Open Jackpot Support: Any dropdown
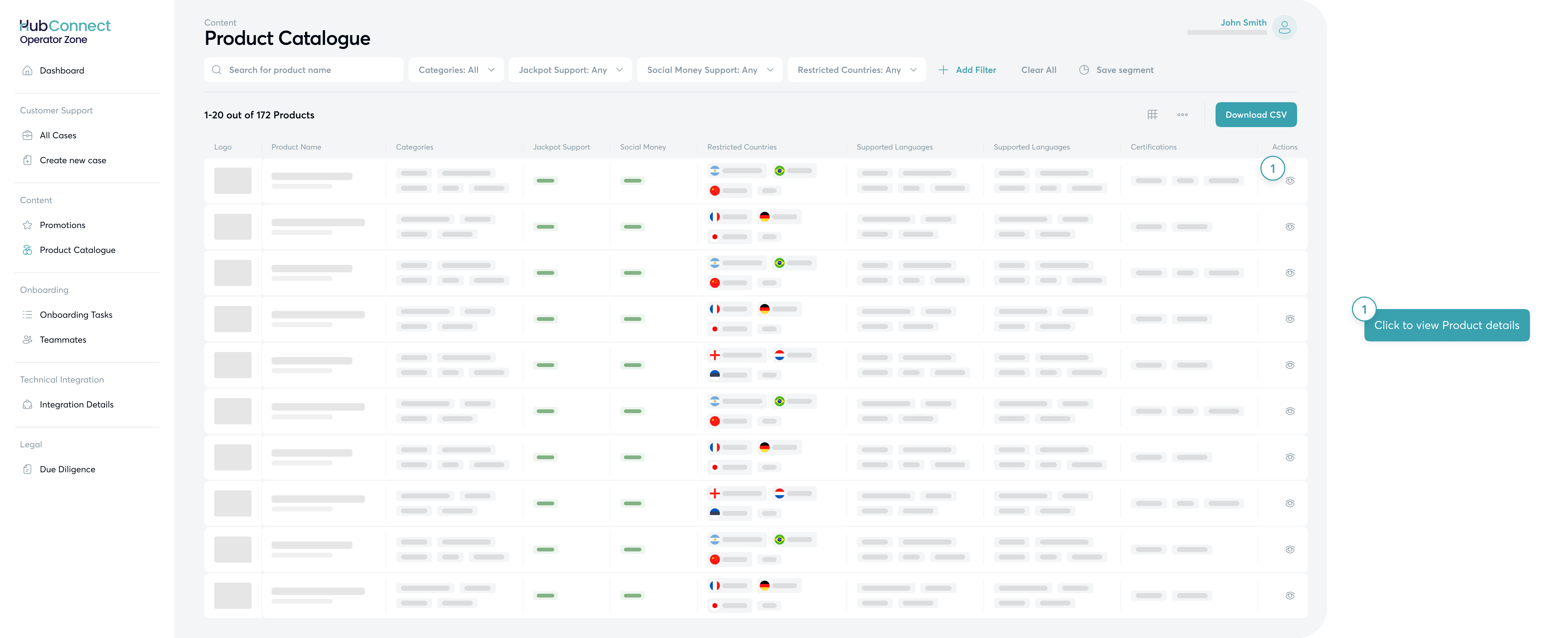 coord(570,70)
